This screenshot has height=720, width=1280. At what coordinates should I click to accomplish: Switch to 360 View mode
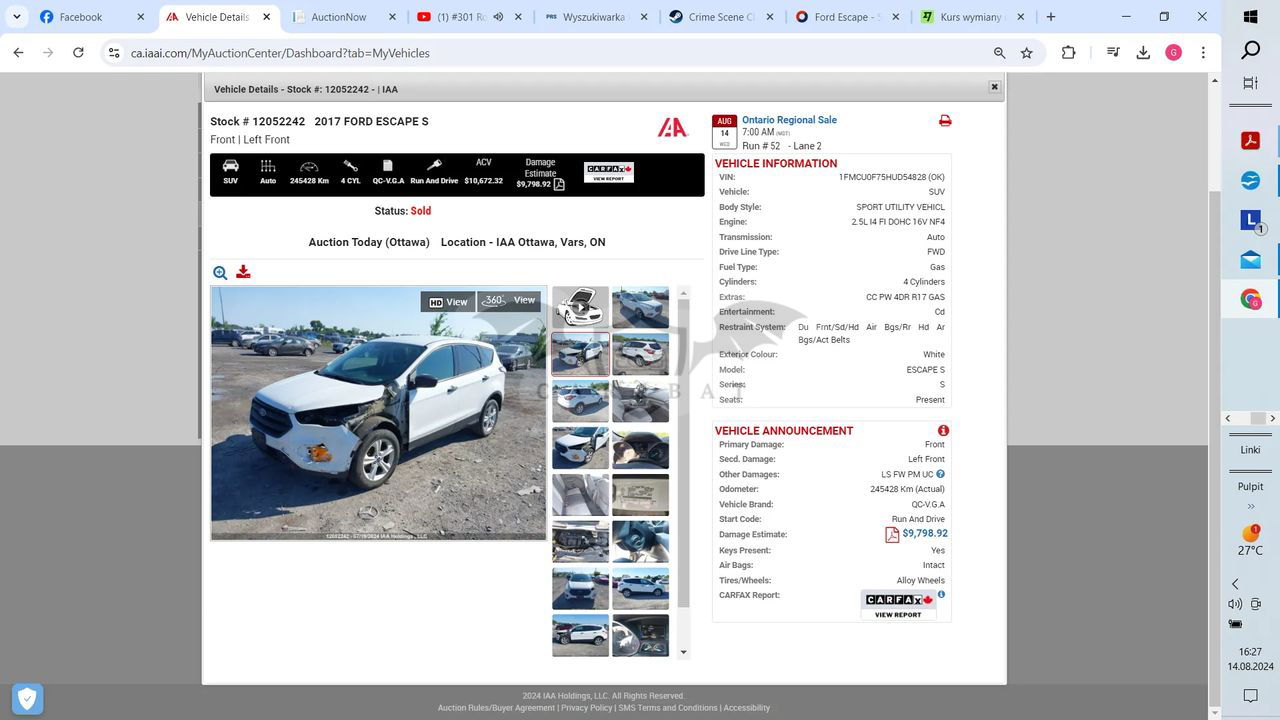pyautogui.click(x=509, y=301)
